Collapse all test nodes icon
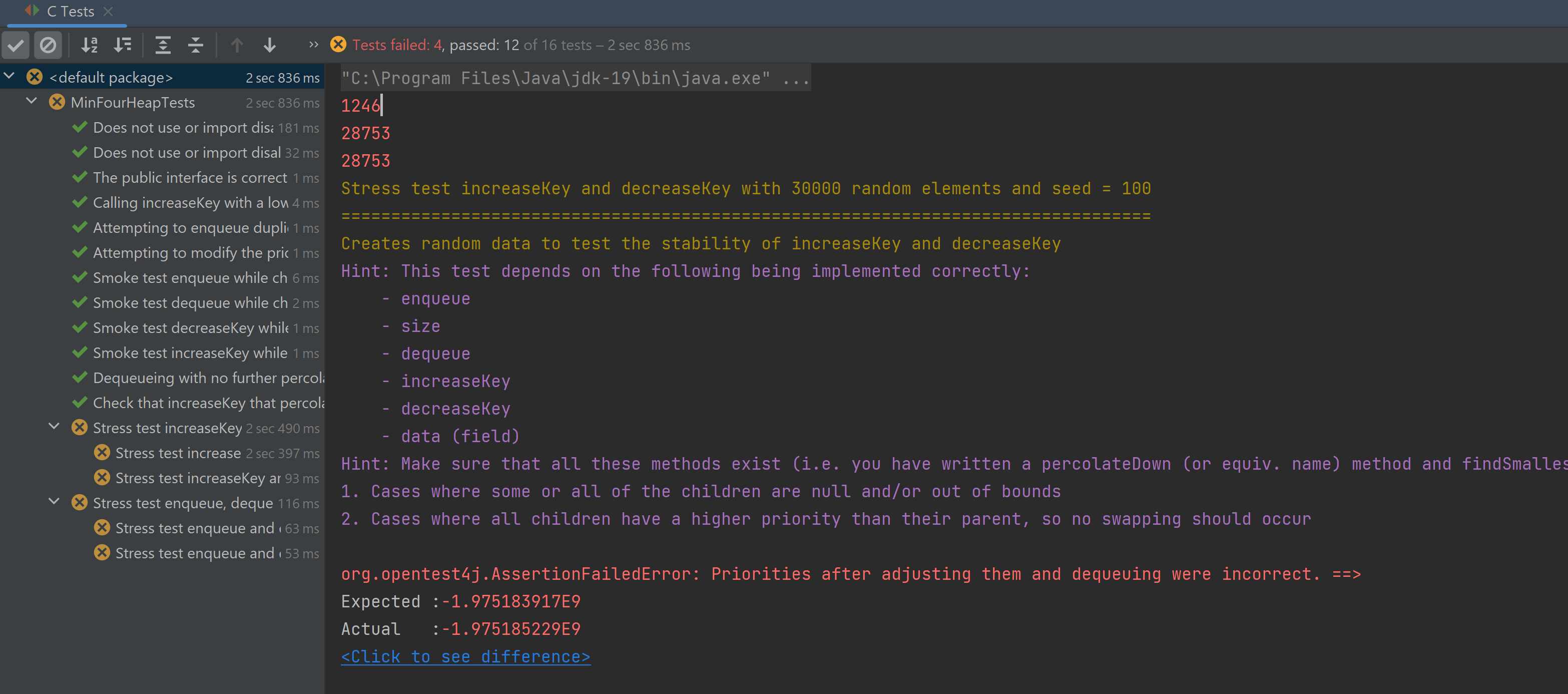This screenshot has height=694, width=1568. (x=195, y=45)
